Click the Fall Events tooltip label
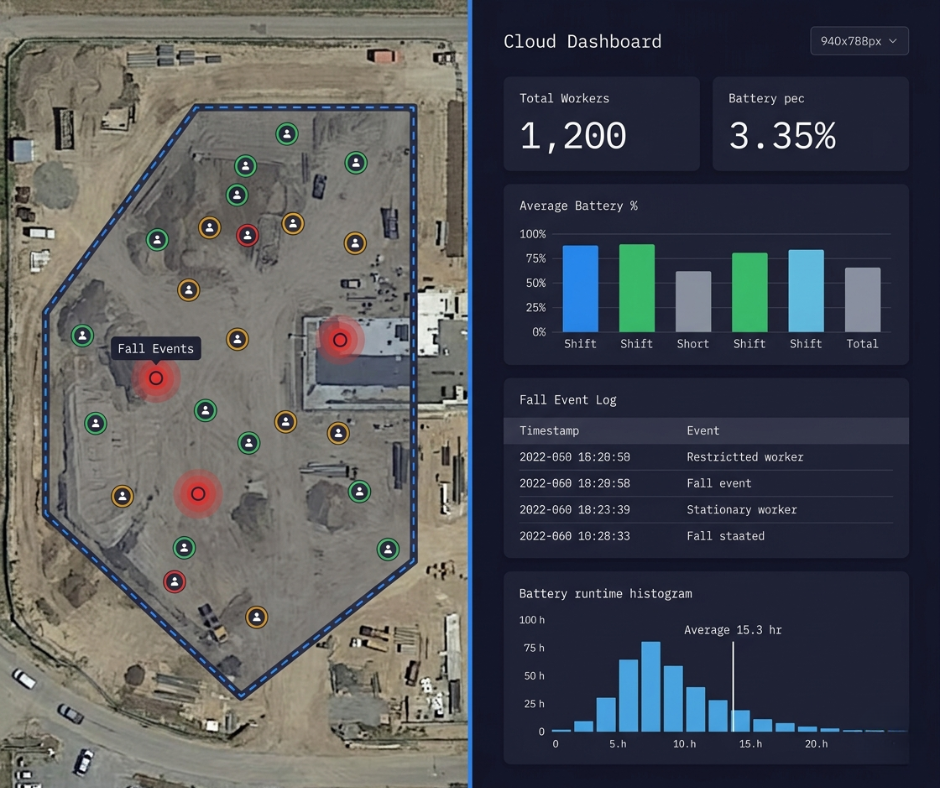 pyautogui.click(x=156, y=348)
